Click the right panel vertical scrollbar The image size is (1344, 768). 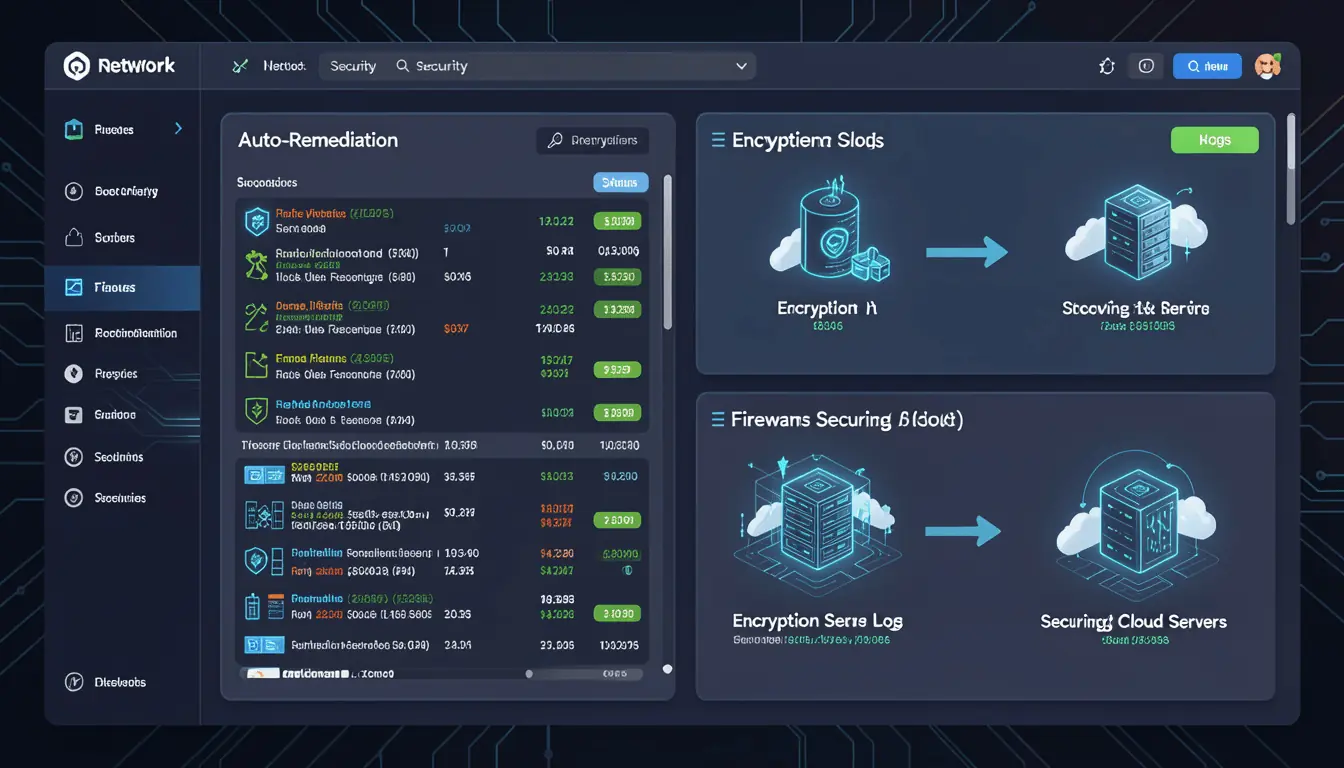point(1291,168)
